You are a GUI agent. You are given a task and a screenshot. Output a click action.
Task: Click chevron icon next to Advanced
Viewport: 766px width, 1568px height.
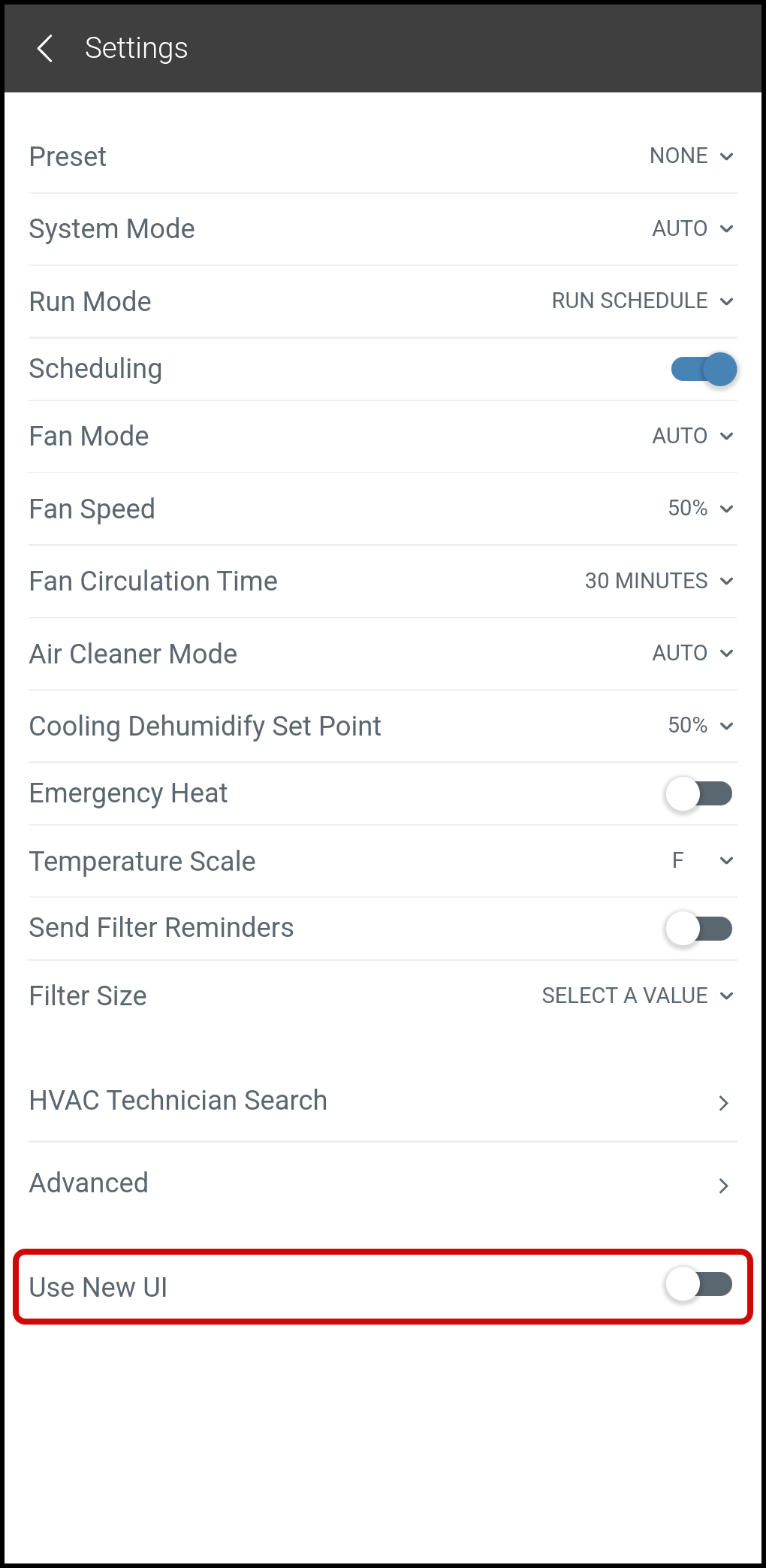tap(723, 1186)
